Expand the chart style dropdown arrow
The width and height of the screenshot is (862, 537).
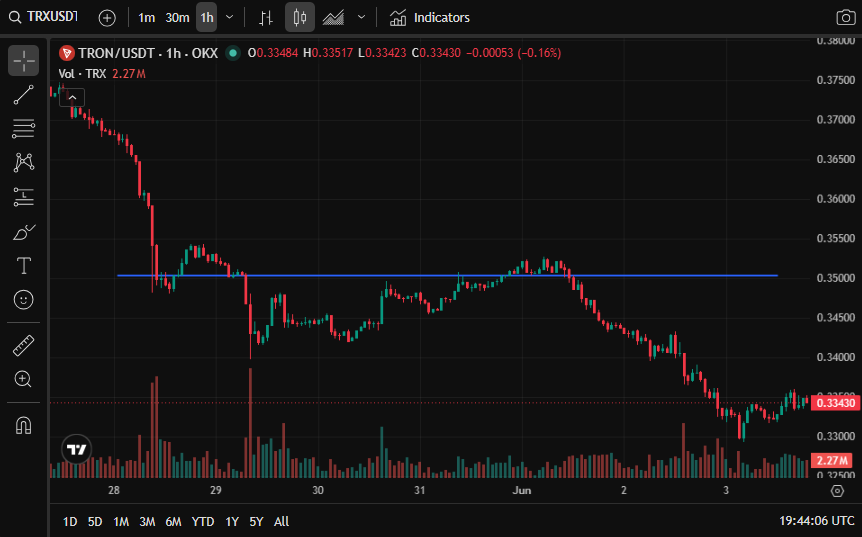361,18
